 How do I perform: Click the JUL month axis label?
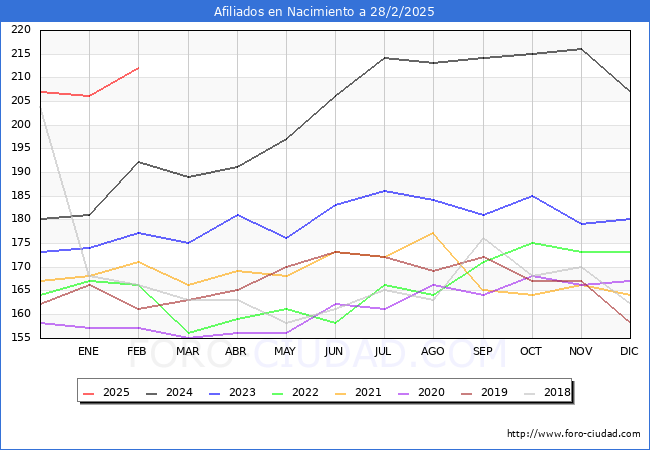click(x=382, y=351)
